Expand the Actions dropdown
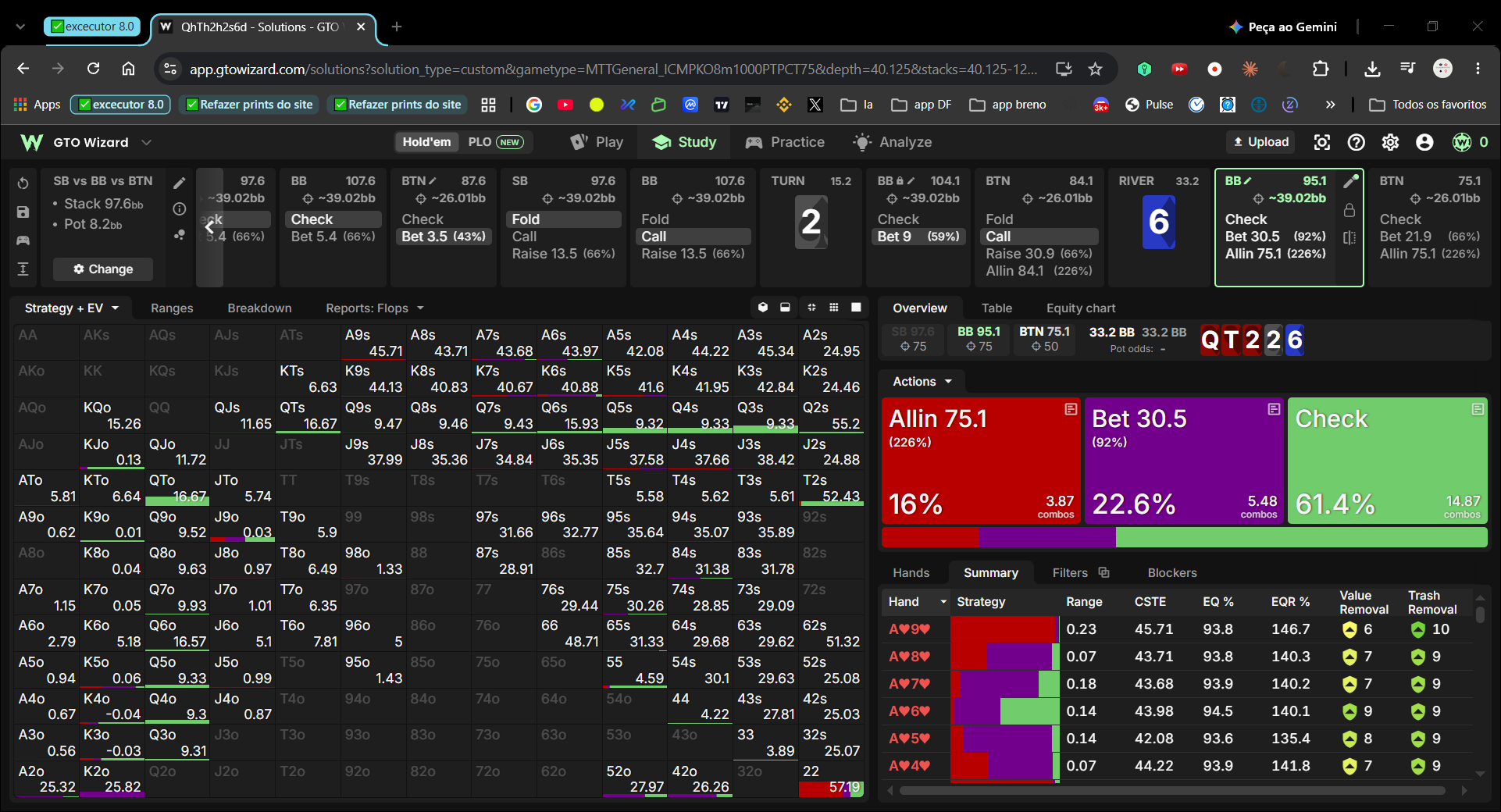The height and width of the screenshot is (812, 1501). click(922, 382)
